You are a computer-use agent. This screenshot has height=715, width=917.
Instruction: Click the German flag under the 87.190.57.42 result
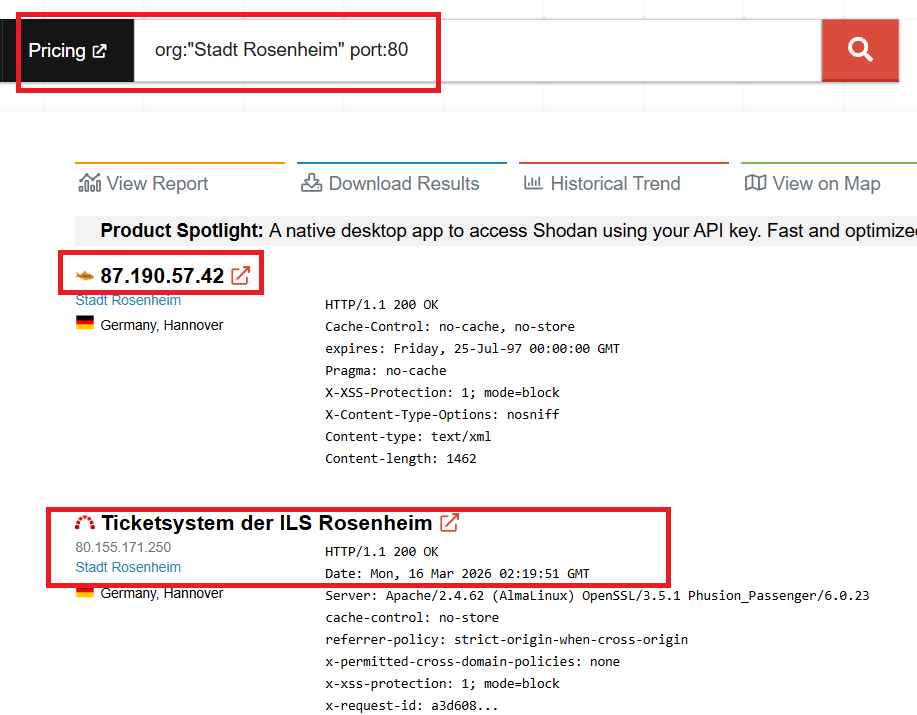(85, 324)
